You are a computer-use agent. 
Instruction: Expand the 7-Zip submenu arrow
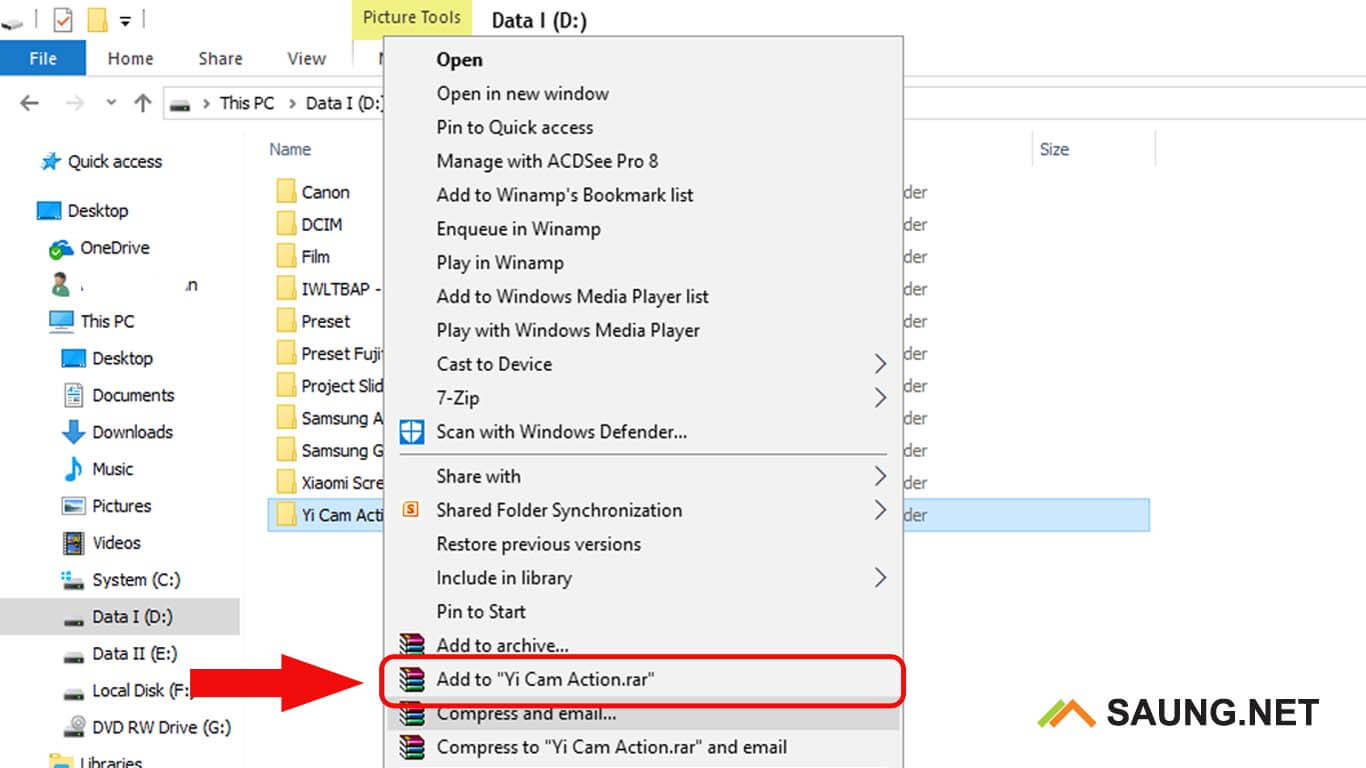(x=880, y=398)
